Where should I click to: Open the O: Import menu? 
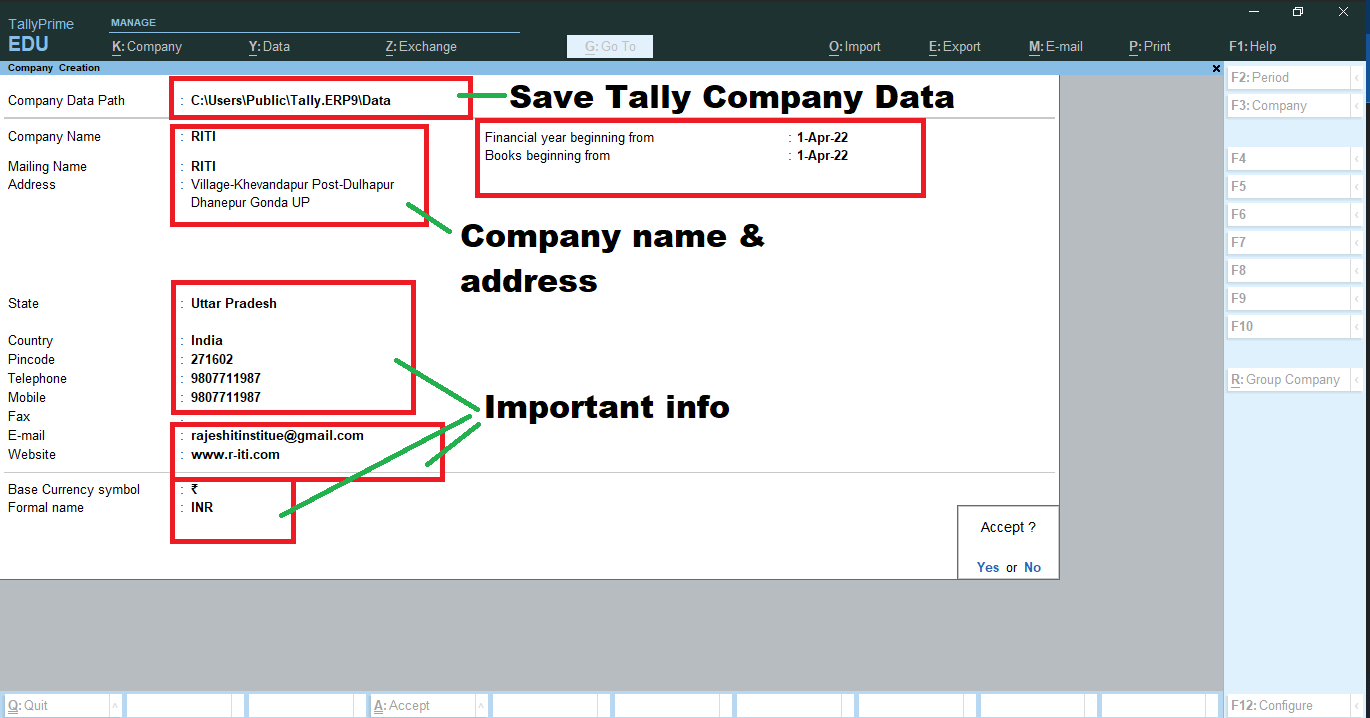[x=854, y=46]
